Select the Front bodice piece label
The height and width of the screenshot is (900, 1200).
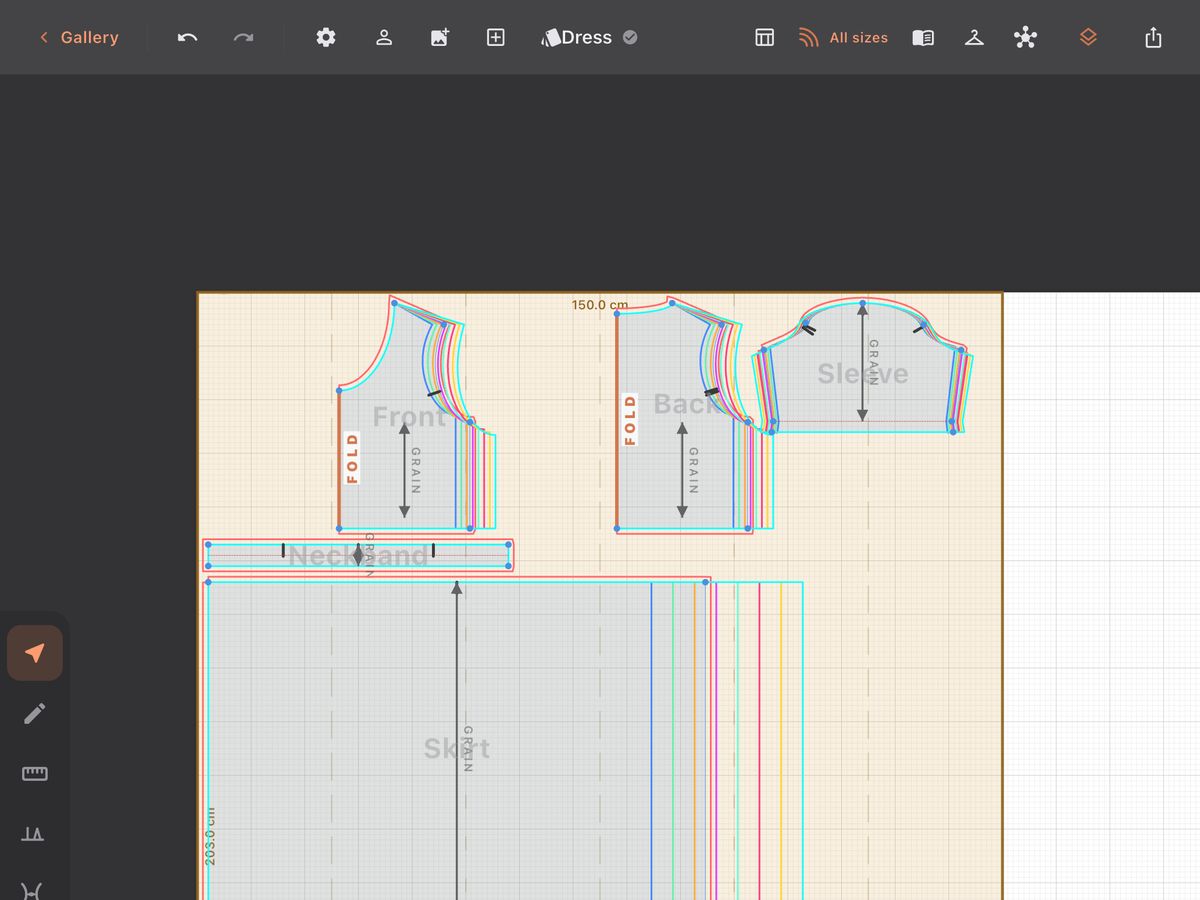[x=410, y=416]
